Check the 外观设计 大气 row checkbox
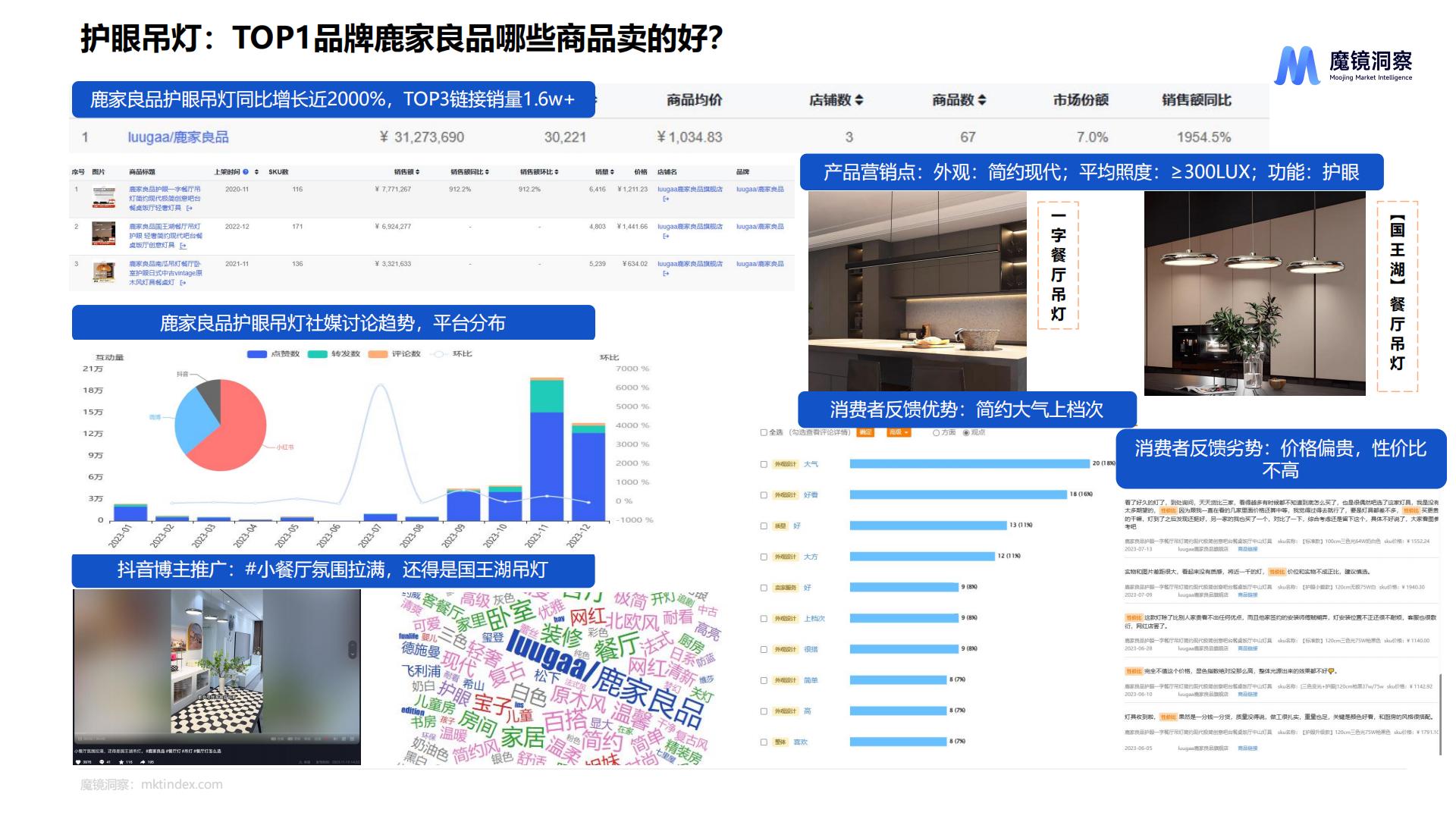The image size is (1456, 819). click(764, 464)
